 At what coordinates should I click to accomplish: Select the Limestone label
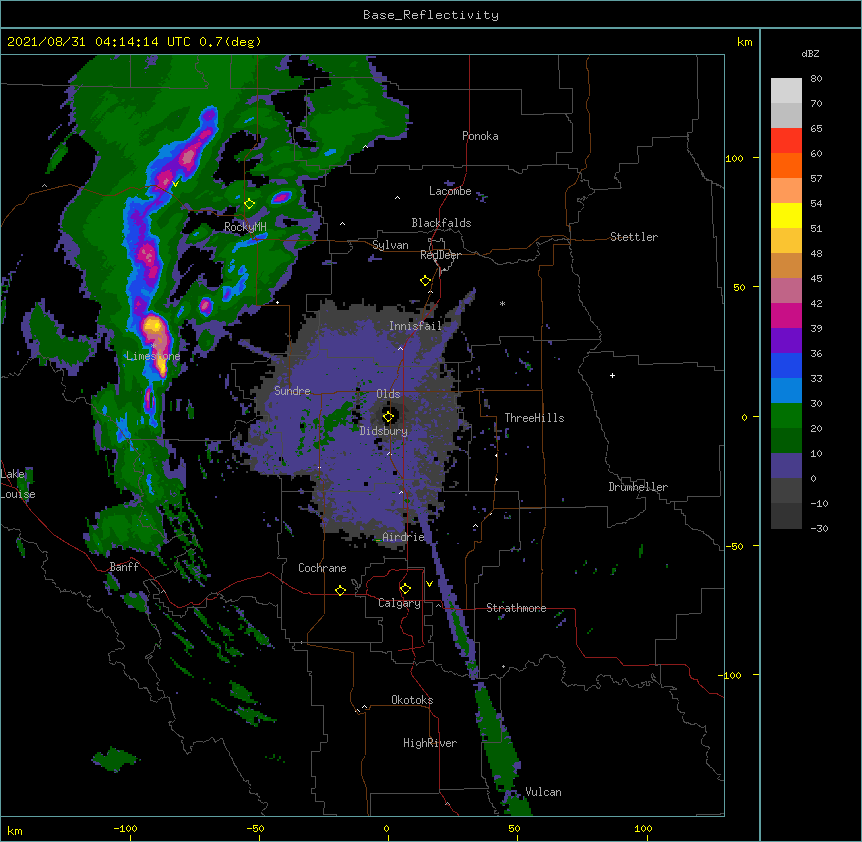coord(153,356)
